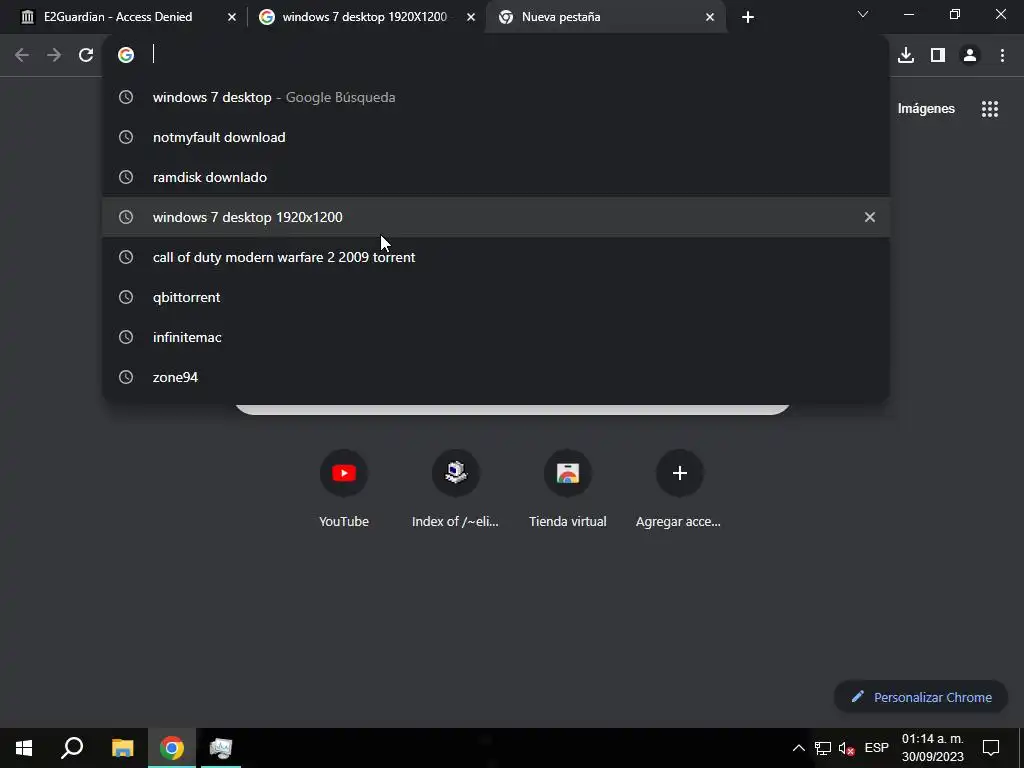Reload the page with refresh icon

(x=86, y=55)
